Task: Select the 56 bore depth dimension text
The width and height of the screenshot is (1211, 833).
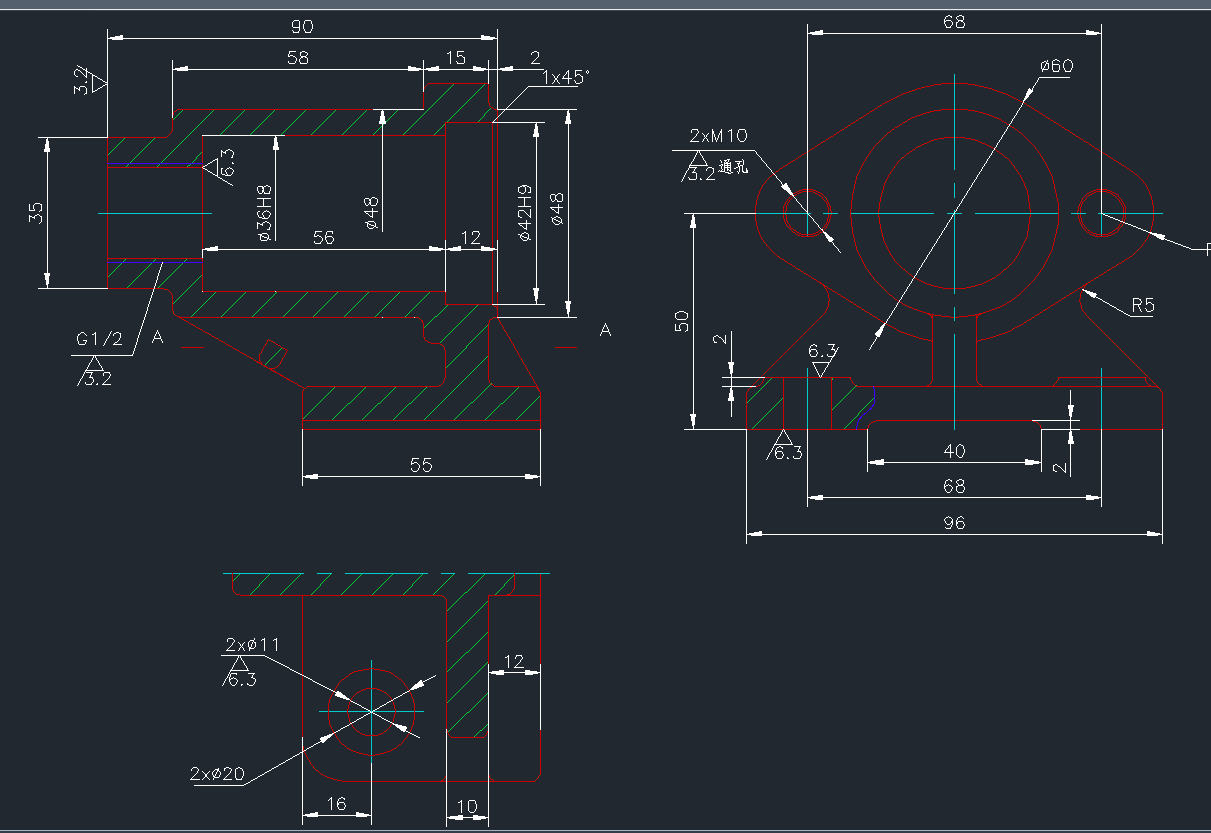Action: pos(323,237)
